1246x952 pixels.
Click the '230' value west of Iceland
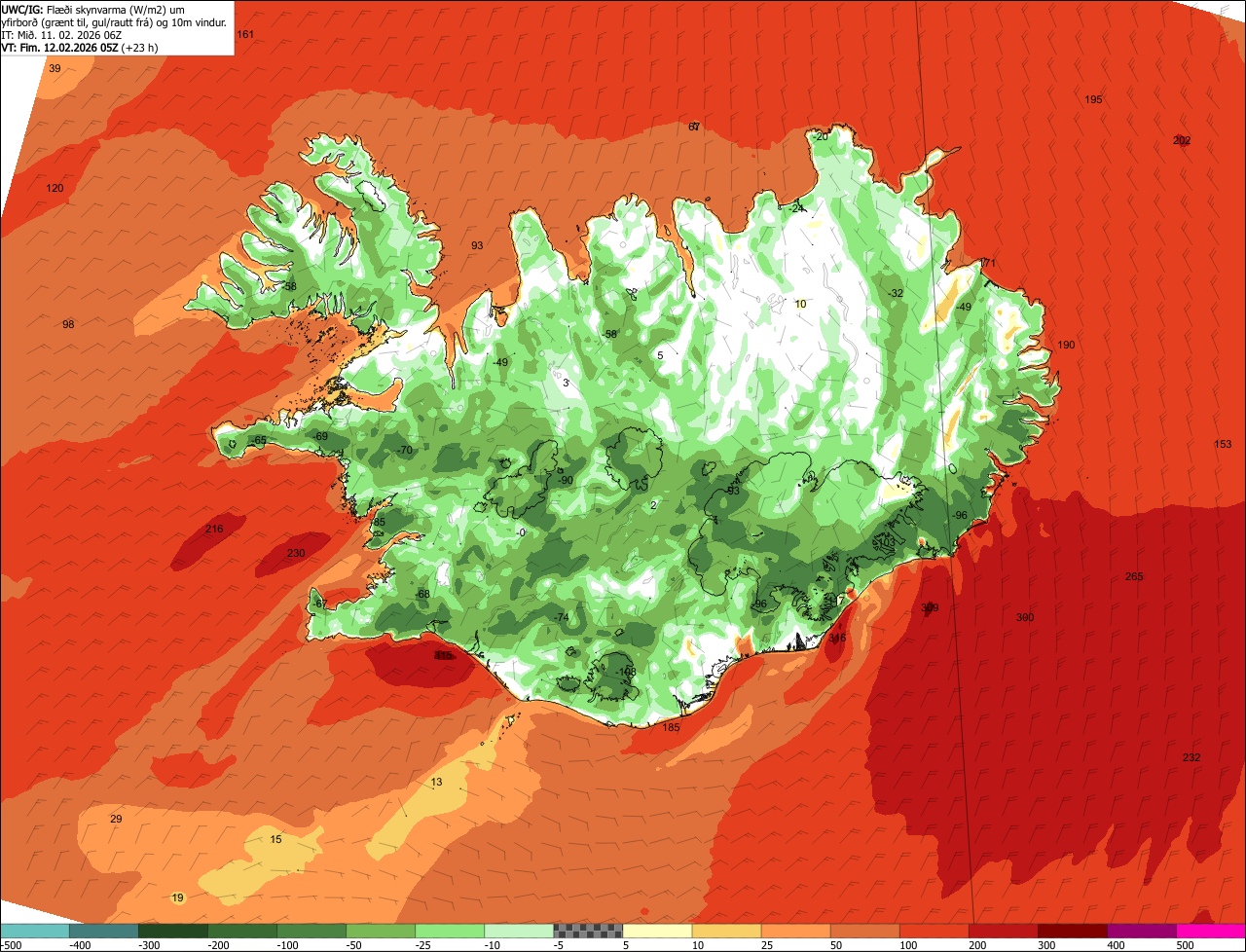296,554
